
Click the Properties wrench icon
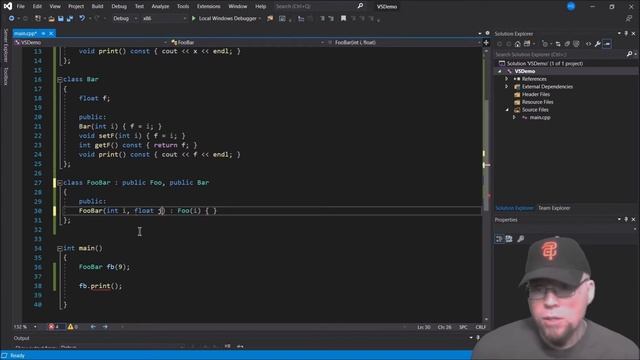pos(598,44)
